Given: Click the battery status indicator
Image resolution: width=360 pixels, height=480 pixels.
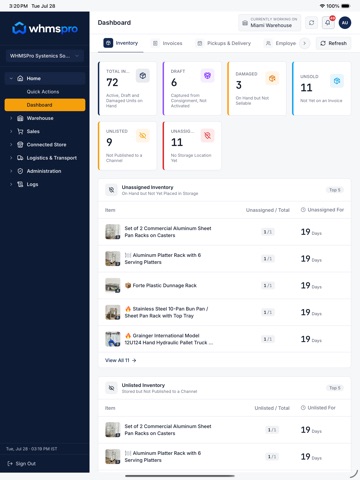Looking at the screenshot, I should click(x=346, y=6).
